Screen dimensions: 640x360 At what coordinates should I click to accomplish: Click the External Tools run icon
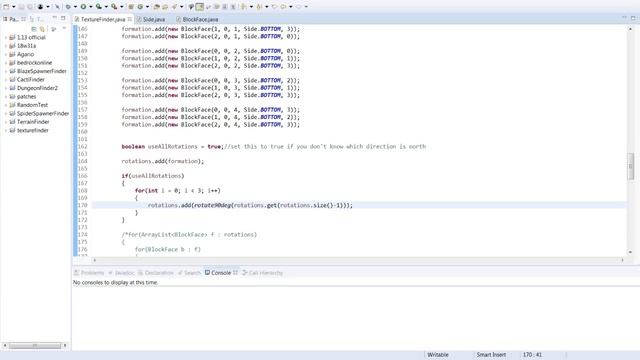tap(114, 7)
